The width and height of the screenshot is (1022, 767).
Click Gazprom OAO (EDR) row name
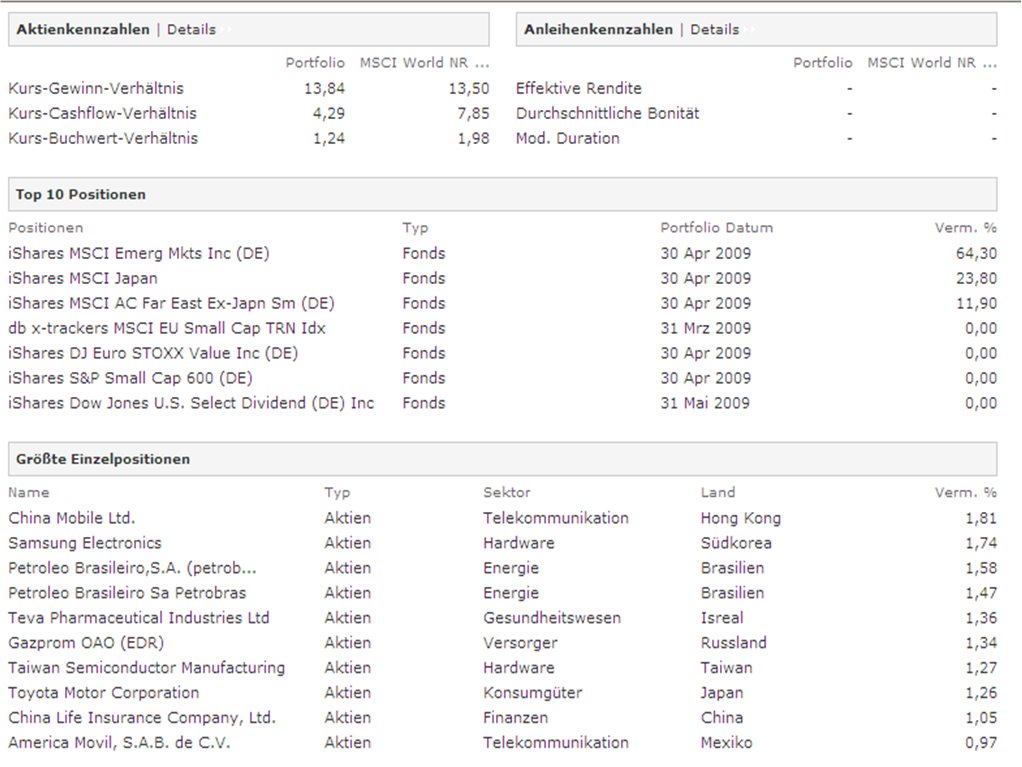pyautogui.click(x=86, y=643)
